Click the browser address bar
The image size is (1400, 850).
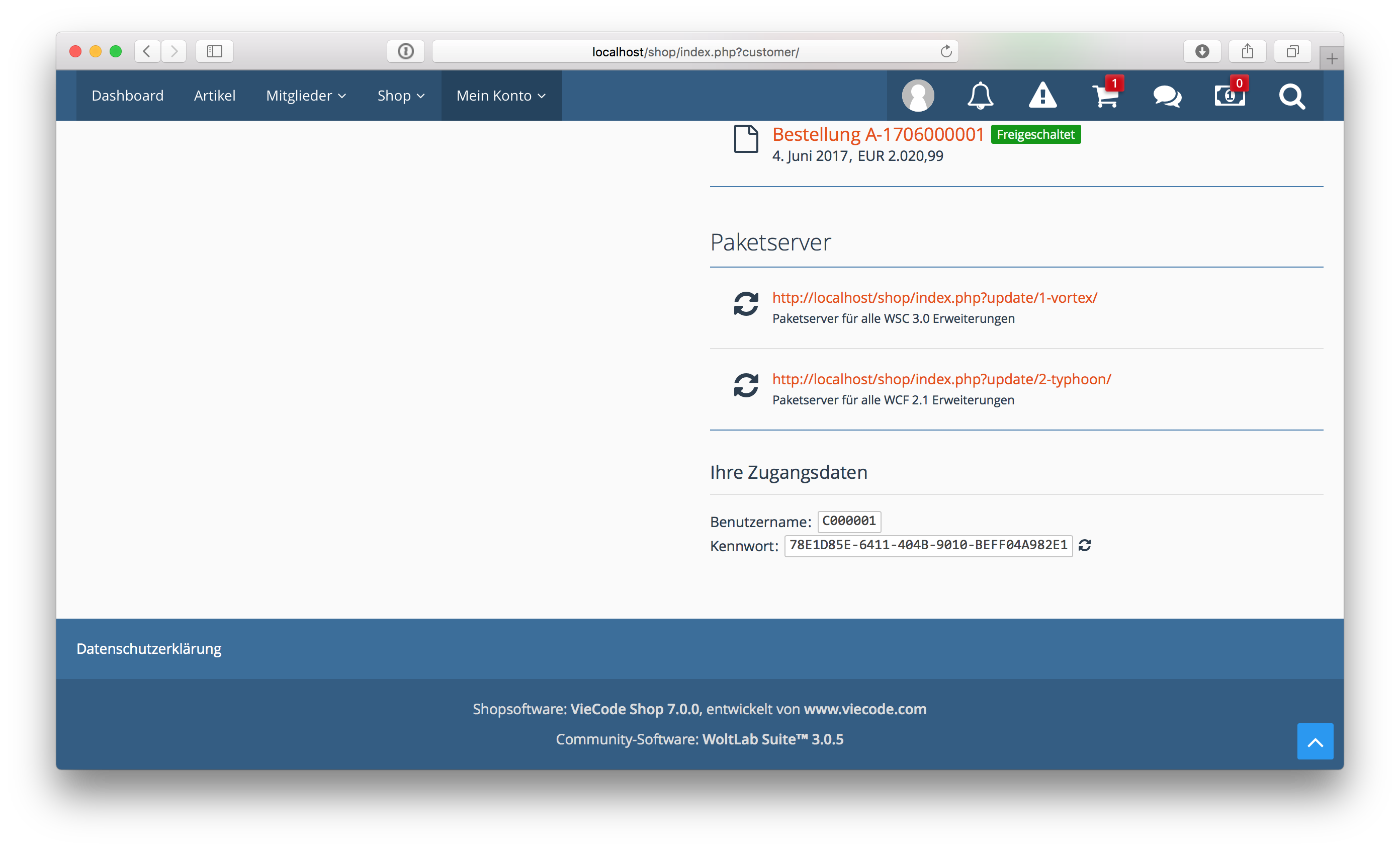694,52
